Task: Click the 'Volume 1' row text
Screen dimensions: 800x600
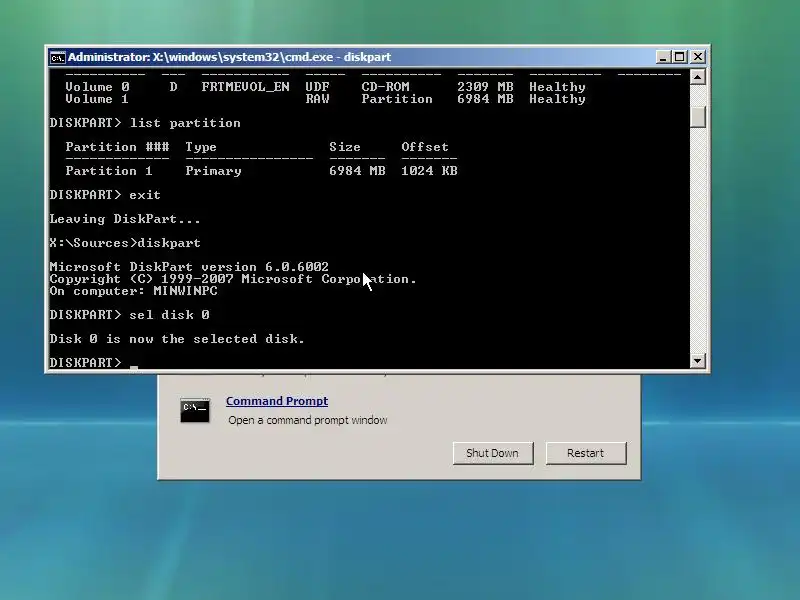Action: 325,99
